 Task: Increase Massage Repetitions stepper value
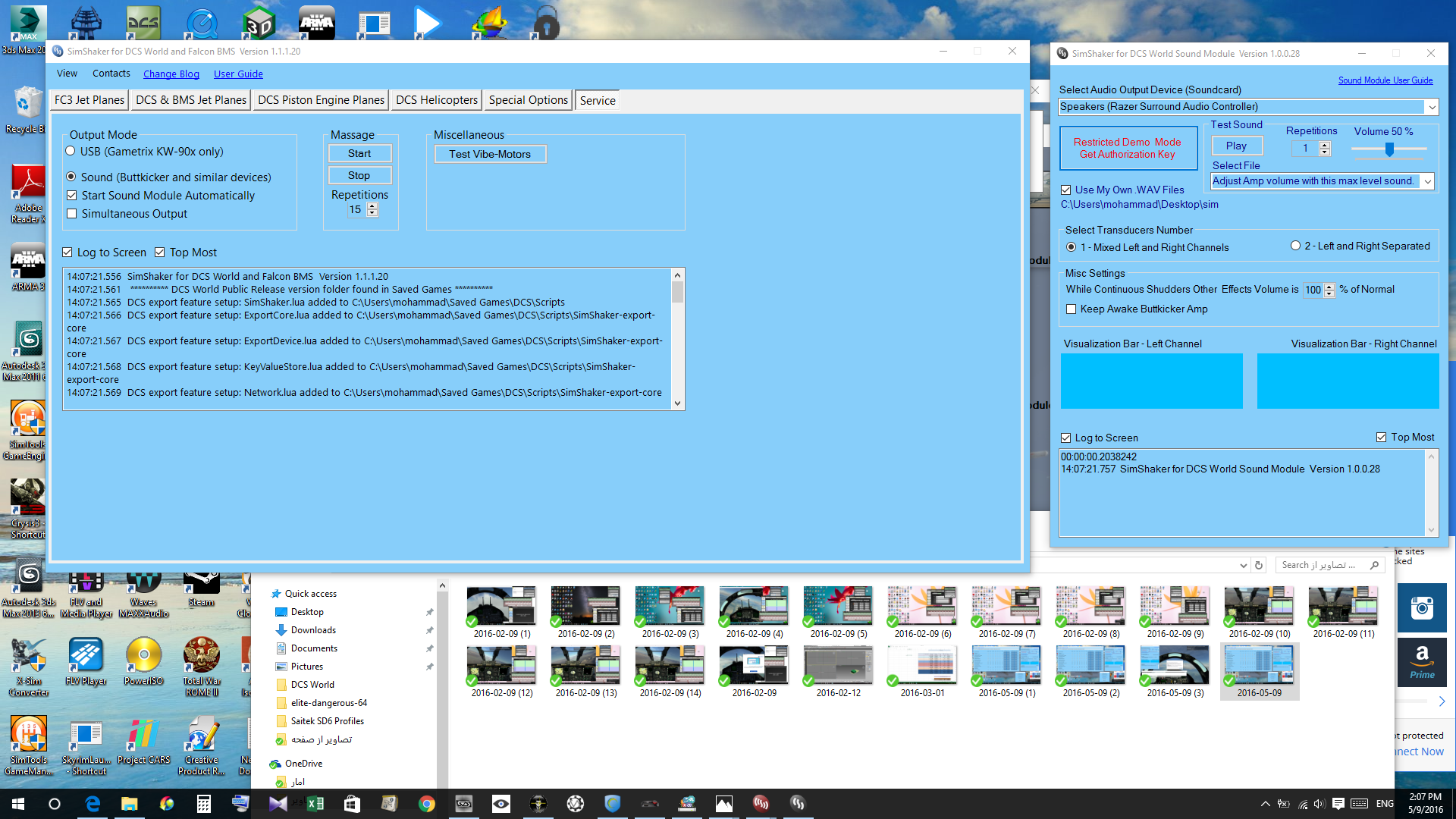click(x=372, y=206)
